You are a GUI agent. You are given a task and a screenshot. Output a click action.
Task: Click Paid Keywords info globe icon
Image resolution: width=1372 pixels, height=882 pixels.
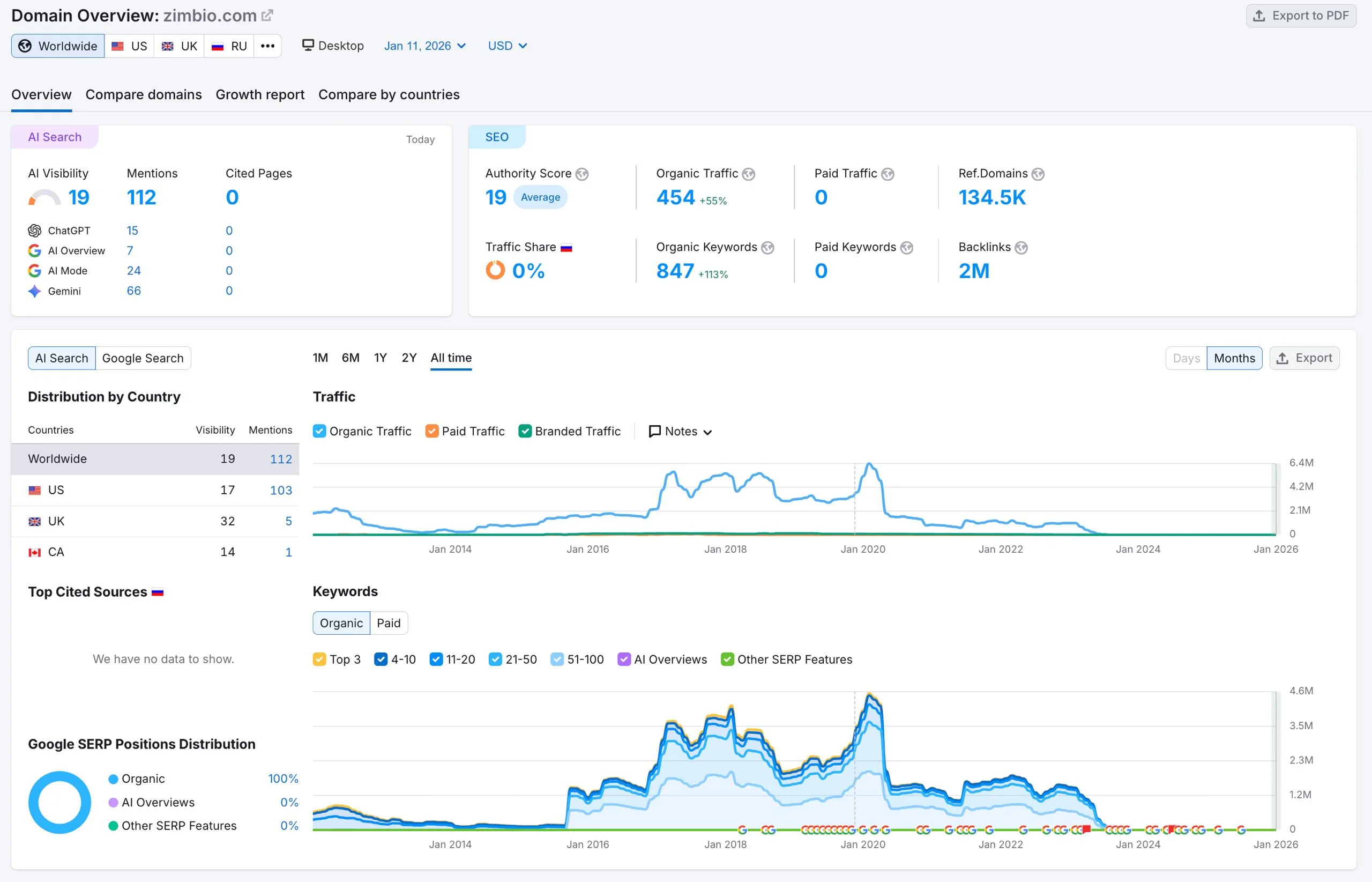(907, 247)
